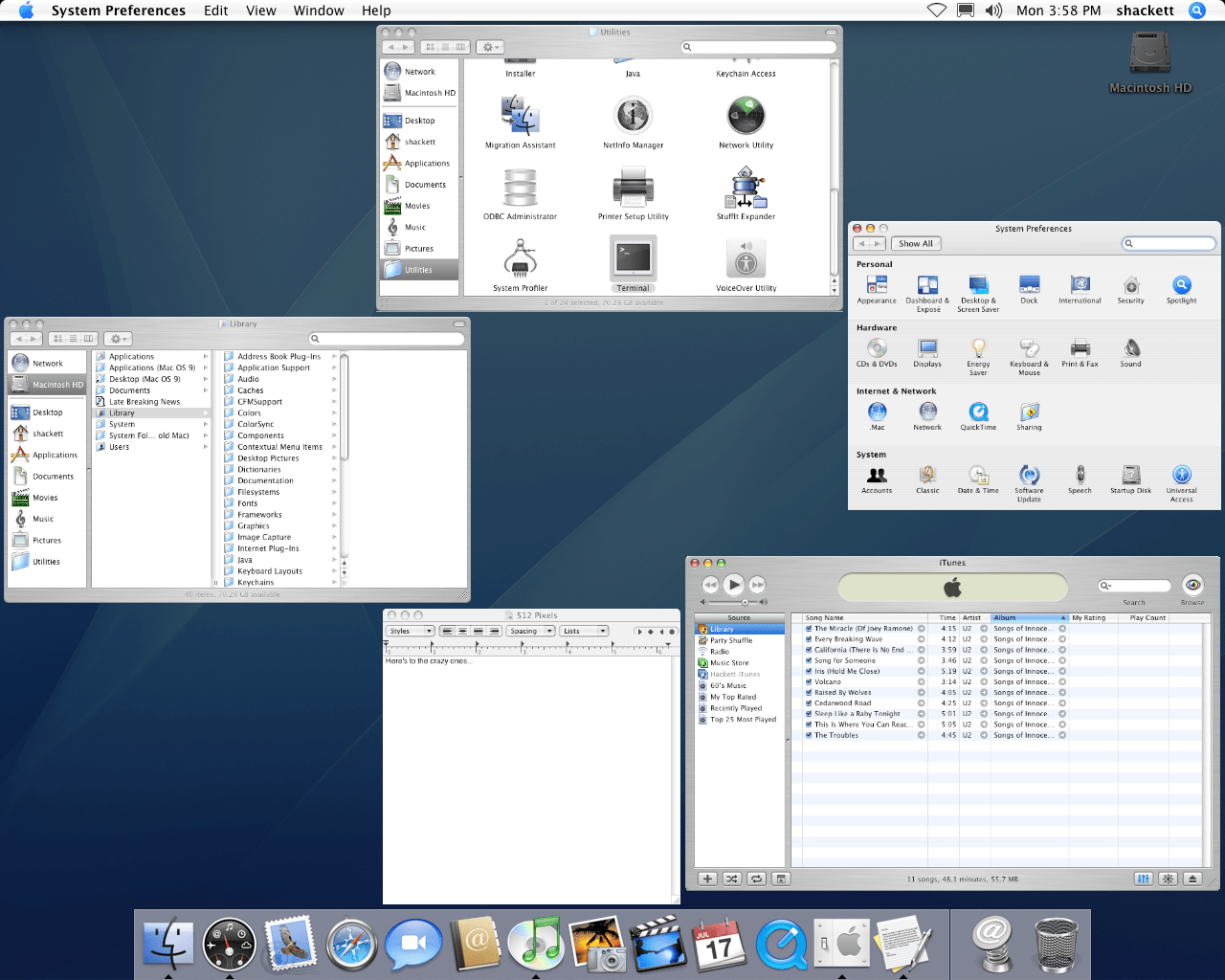Expand the Lists dropdown in TextEdit
This screenshot has height=980, width=1225.
click(x=585, y=631)
